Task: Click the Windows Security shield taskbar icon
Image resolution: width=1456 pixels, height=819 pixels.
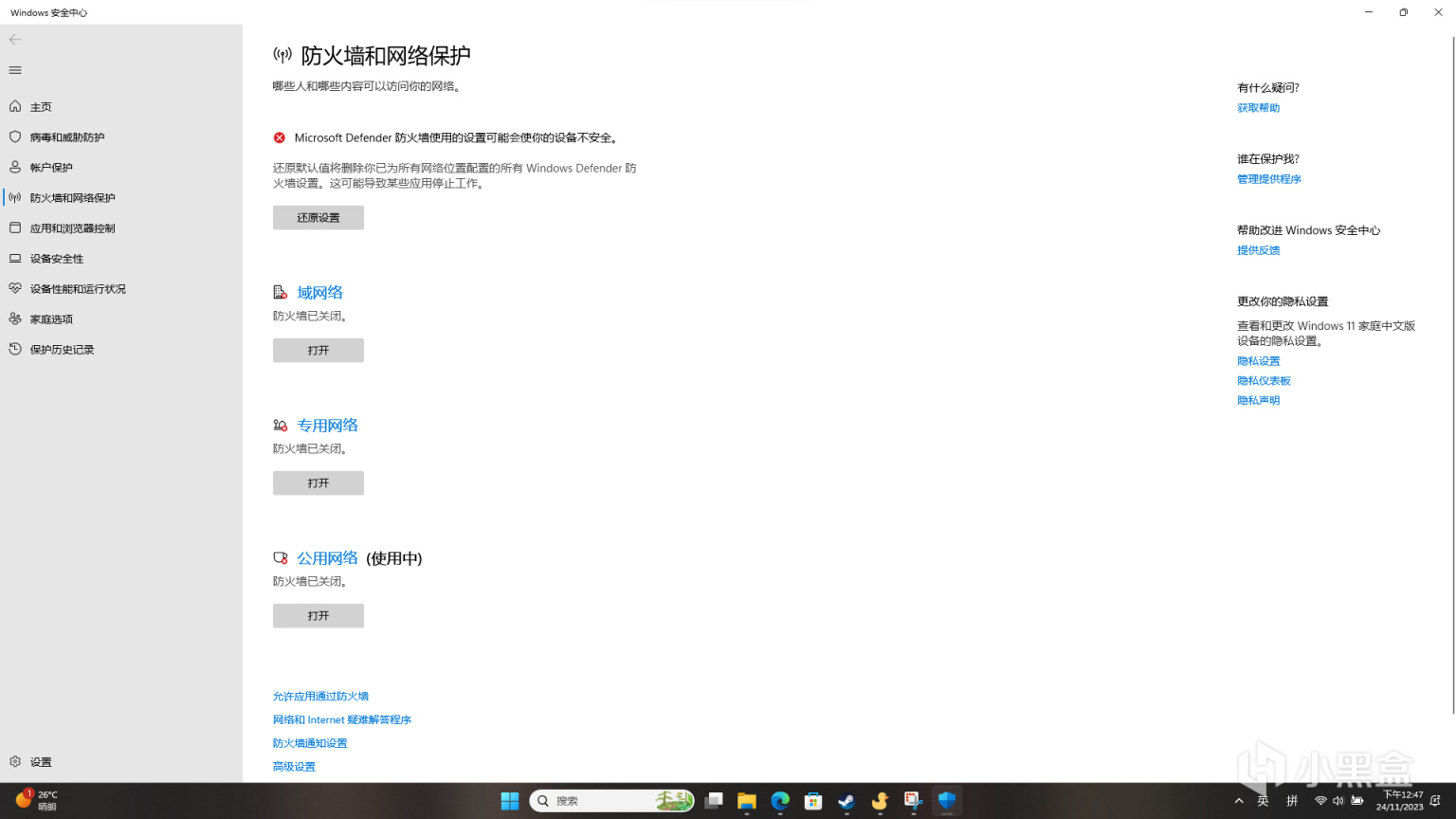Action: [947, 801]
